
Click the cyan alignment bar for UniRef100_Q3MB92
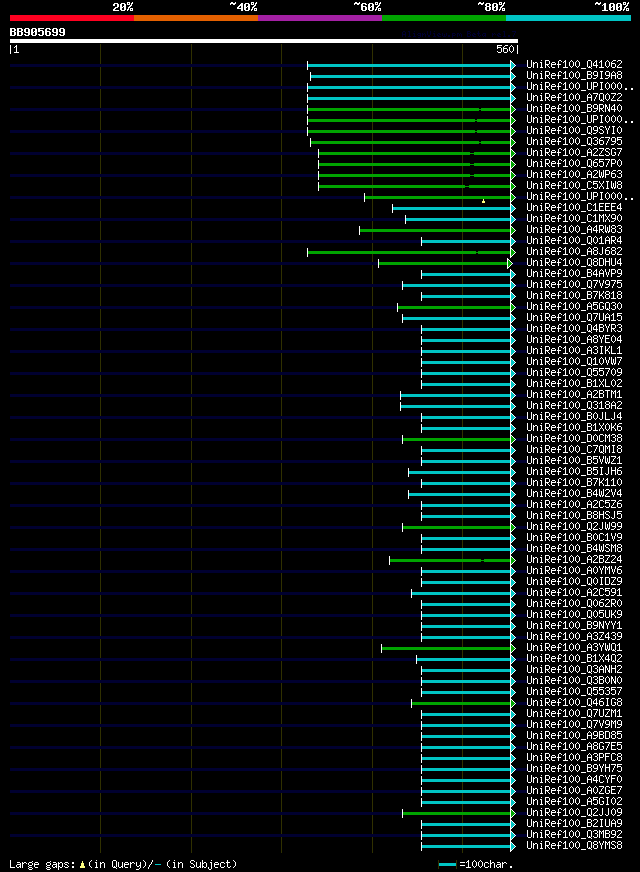469,836
